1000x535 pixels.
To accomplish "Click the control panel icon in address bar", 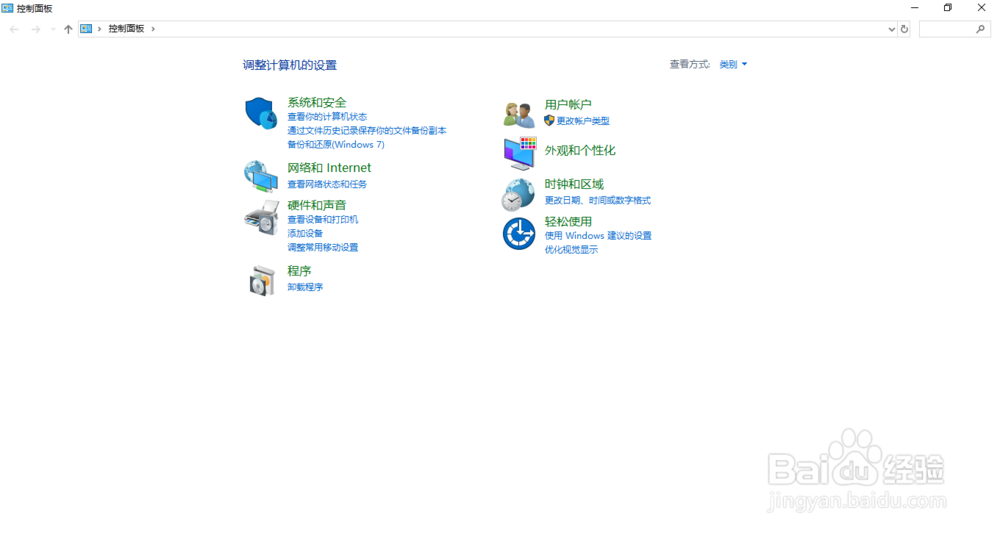I will (86, 29).
